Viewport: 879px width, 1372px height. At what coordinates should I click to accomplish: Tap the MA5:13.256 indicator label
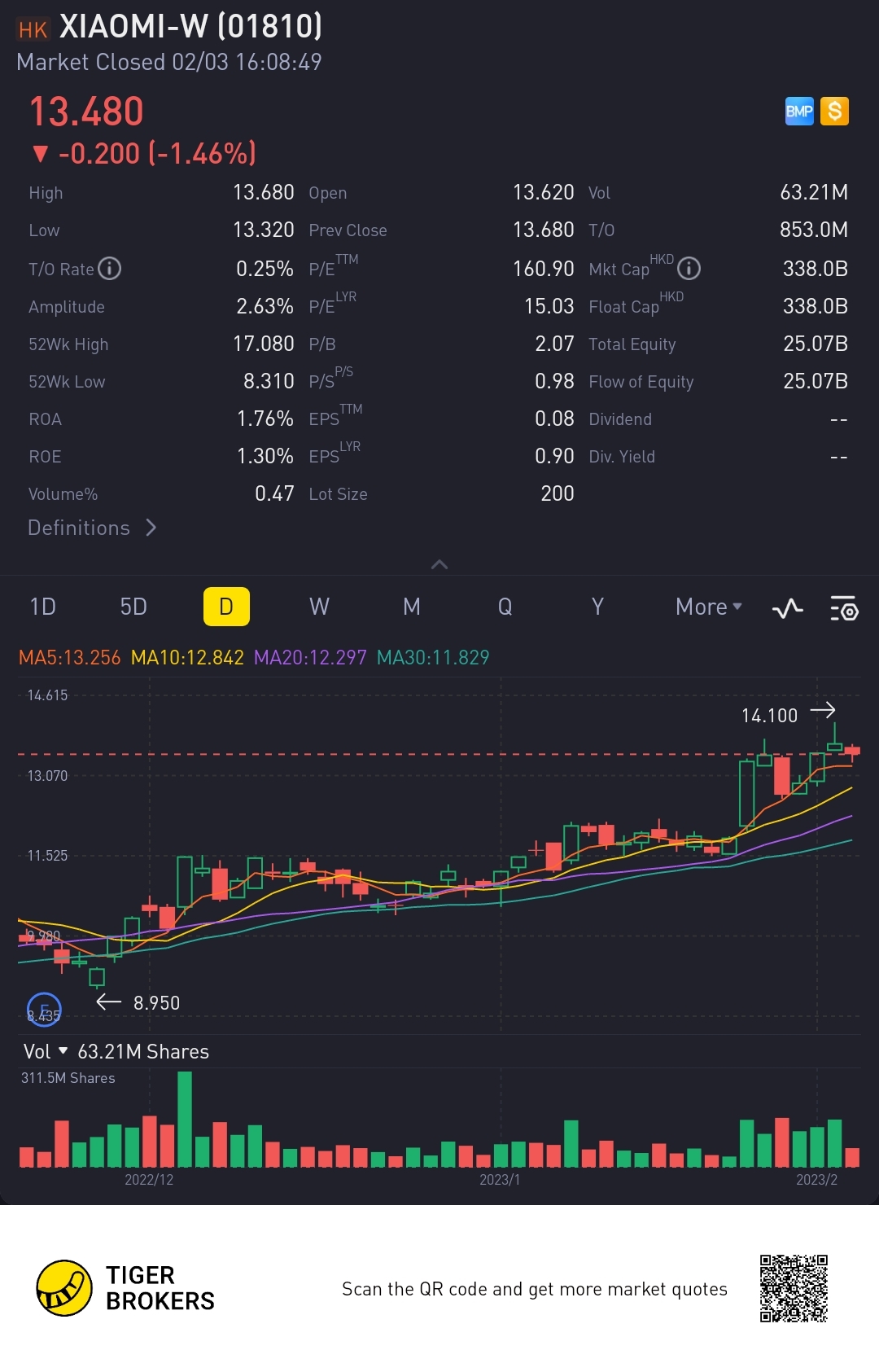pyautogui.click(x=69, y=657)
